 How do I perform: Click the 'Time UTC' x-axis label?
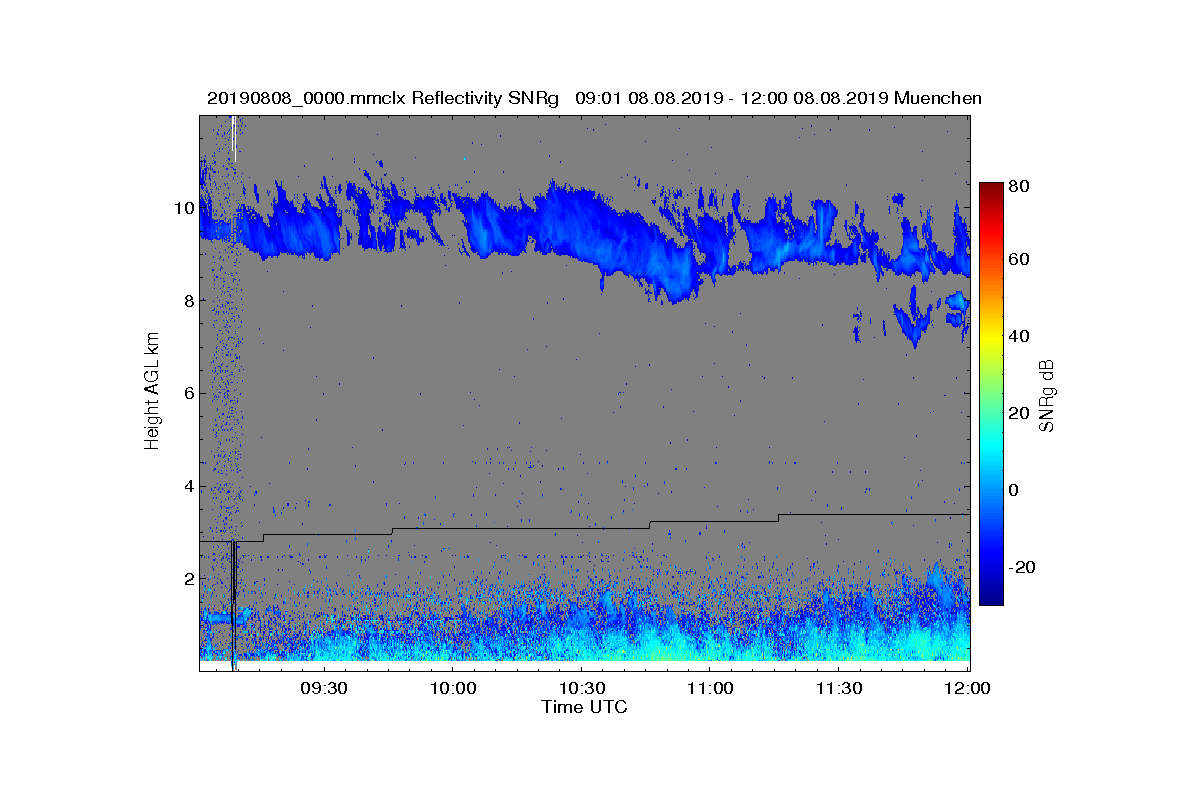click(584, 707)
